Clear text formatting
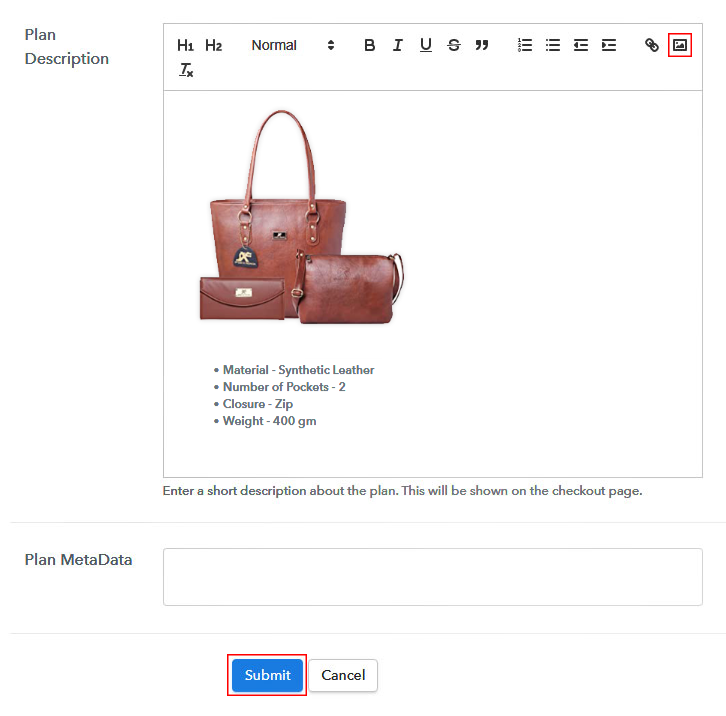This screenshot has width=726, height=716. pyautogui.click(x=186, y=70)
